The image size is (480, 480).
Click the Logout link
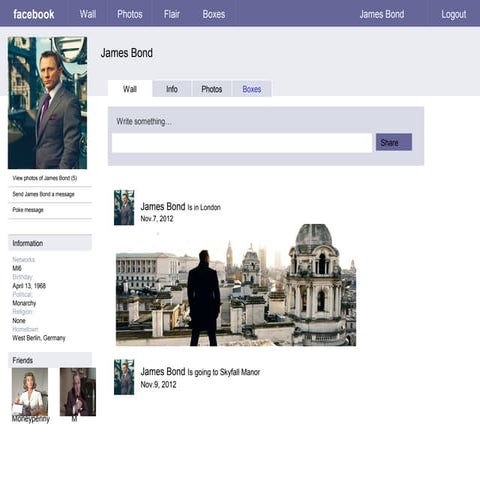click(454, 14)
